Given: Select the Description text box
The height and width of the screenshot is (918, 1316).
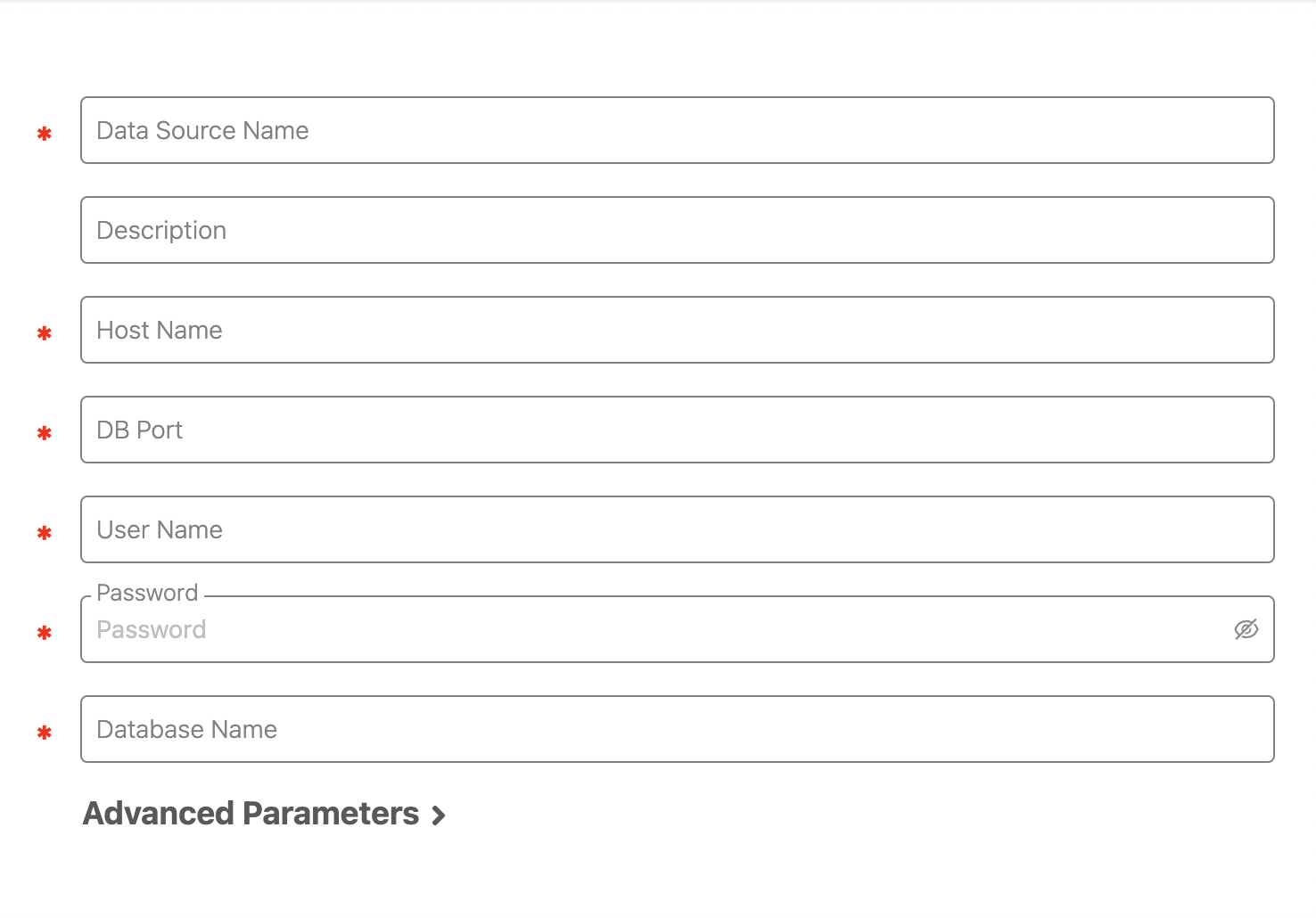Looking at the screenshot, I should [678, 230].
